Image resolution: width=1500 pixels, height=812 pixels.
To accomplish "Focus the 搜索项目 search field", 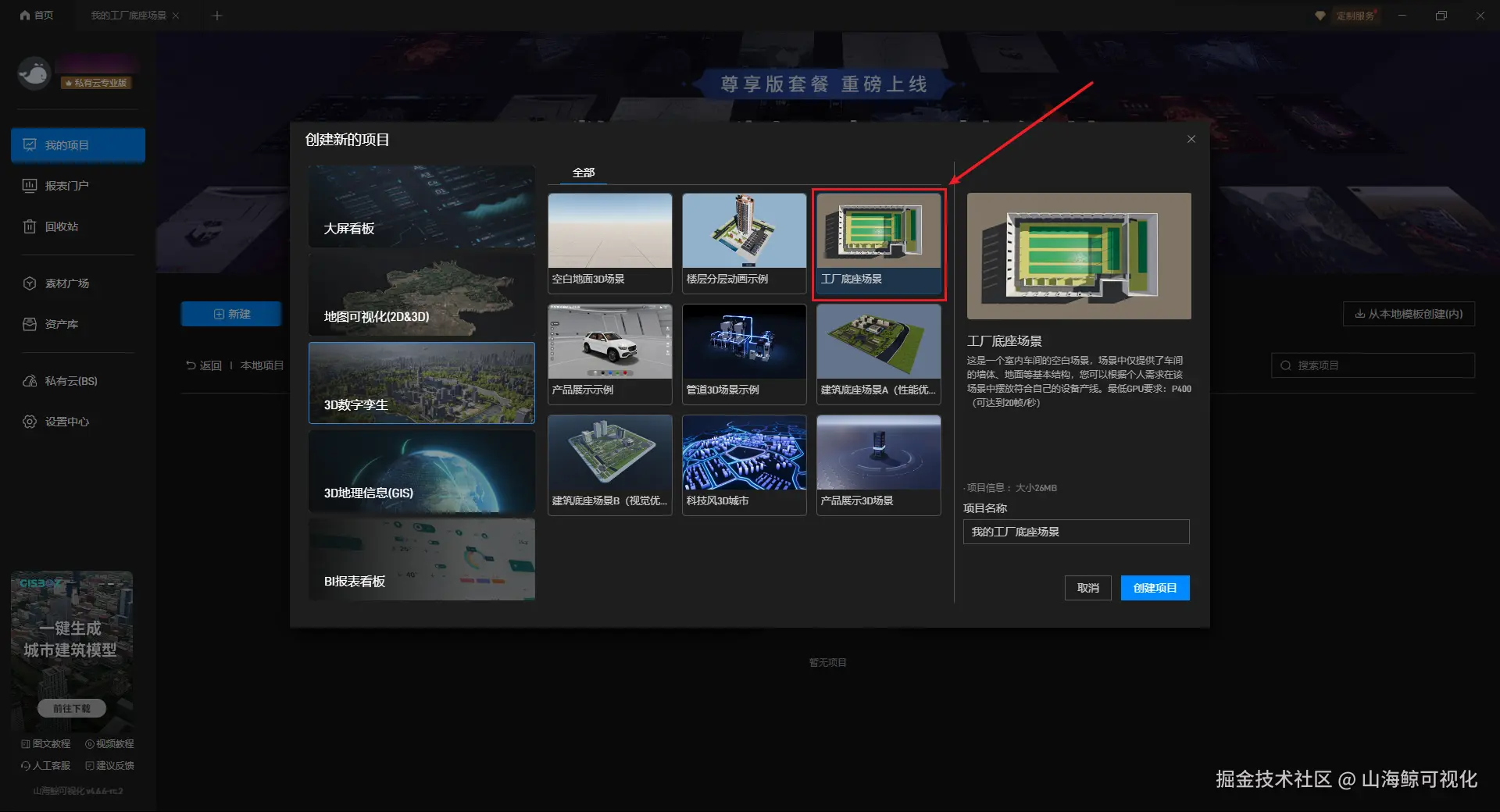I will [1373, 365].
